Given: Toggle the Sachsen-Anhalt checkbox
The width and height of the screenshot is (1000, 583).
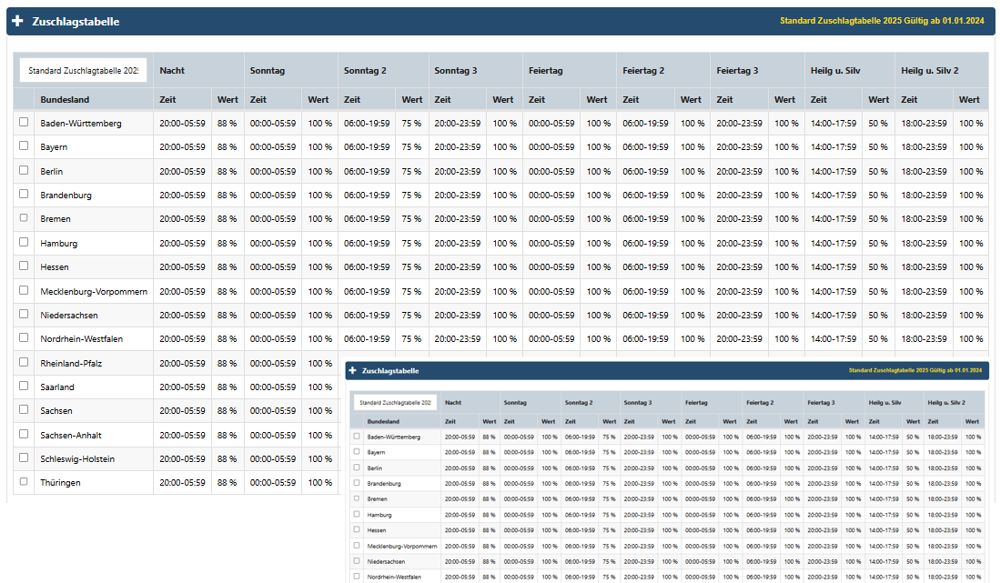Looking at the screenshot, I should pos(24,434).
